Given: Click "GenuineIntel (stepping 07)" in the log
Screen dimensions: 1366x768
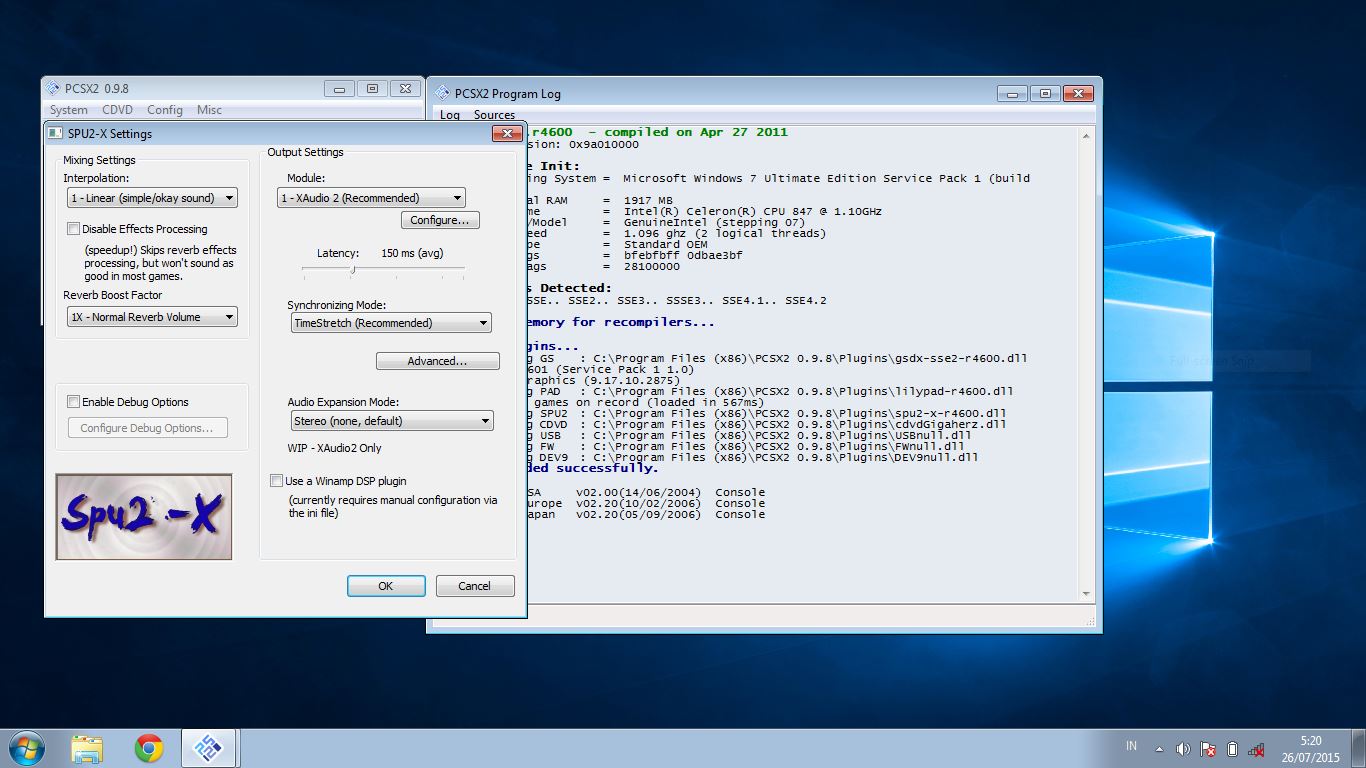Looking at the screenshot, I should (x=714, y=223).
